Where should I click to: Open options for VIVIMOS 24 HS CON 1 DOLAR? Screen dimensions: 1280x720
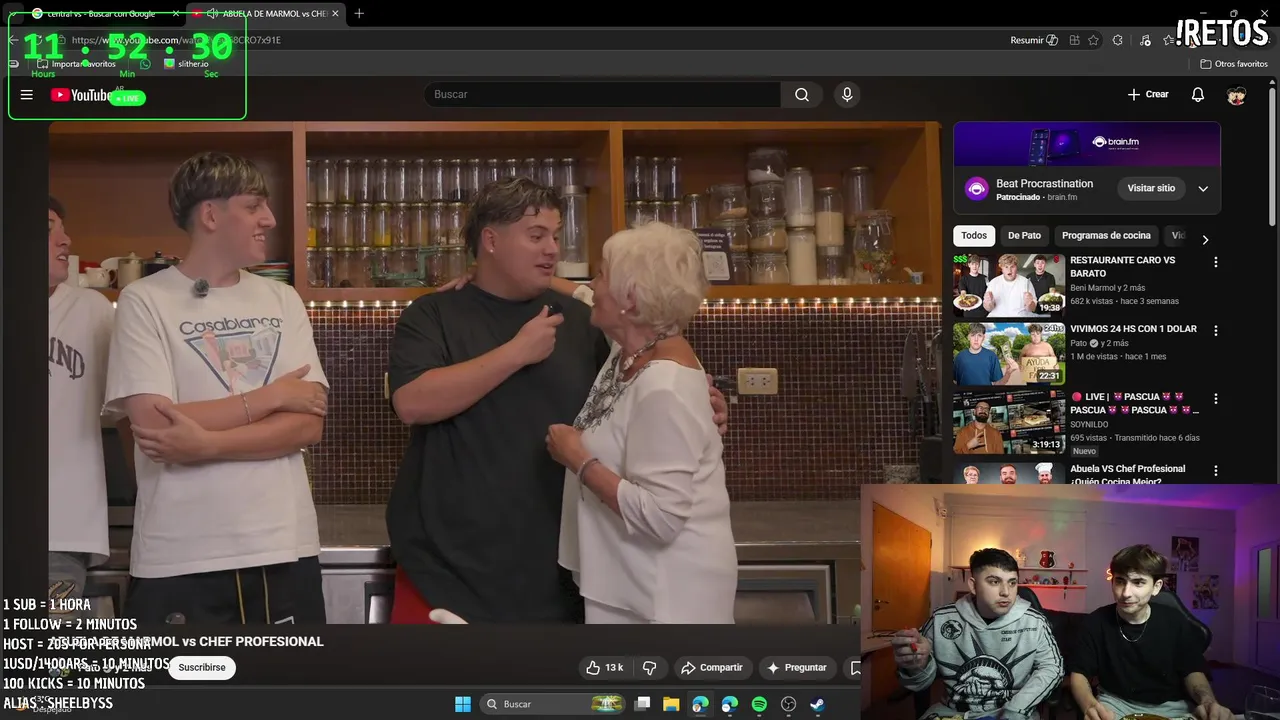point(1216,330)
